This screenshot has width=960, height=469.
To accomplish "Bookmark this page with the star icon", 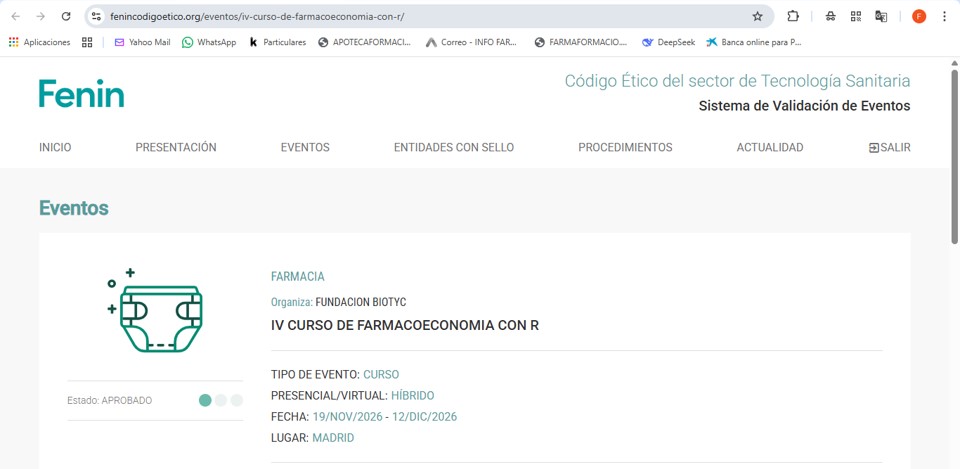I will coord(757,16).
